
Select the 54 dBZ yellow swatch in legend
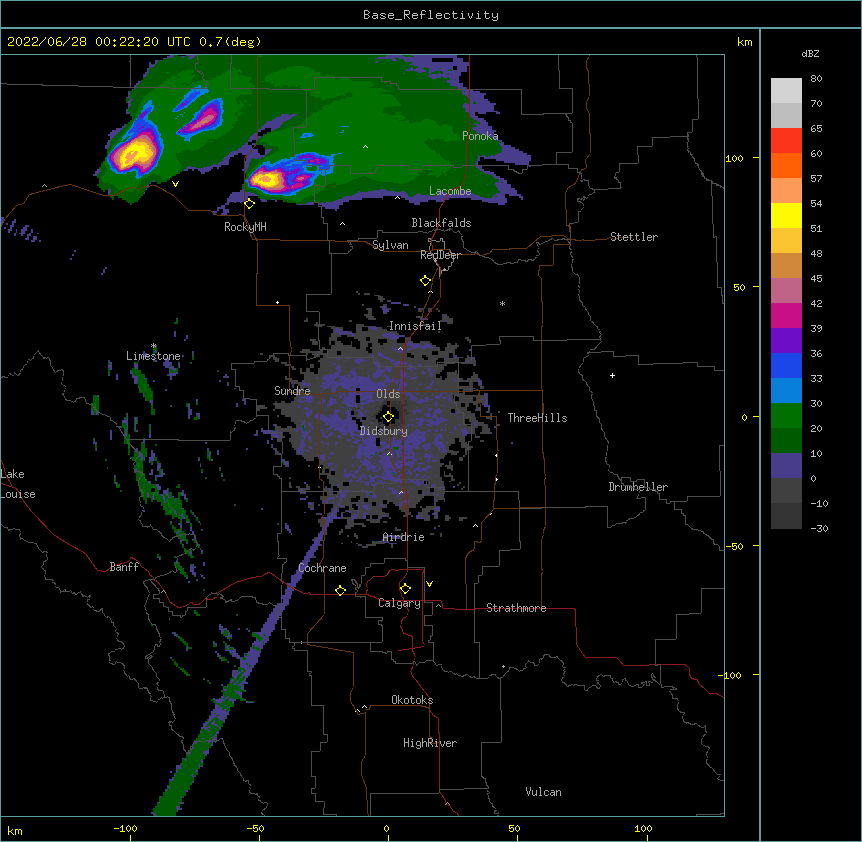point(786,215)
